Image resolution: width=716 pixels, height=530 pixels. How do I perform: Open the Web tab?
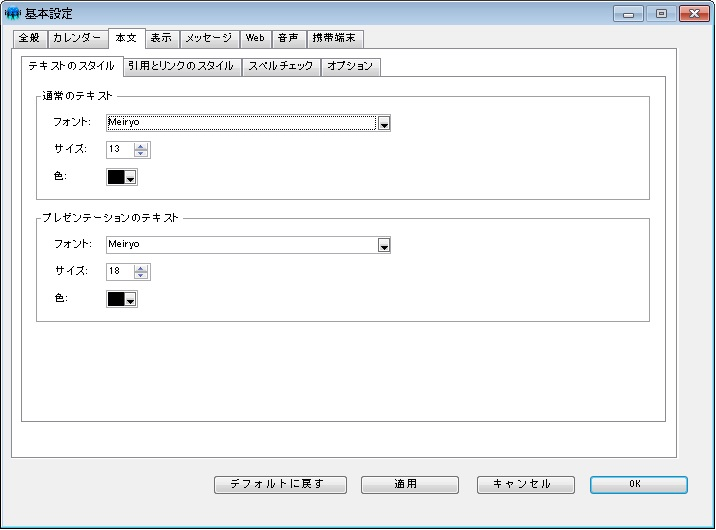point(255,38)
